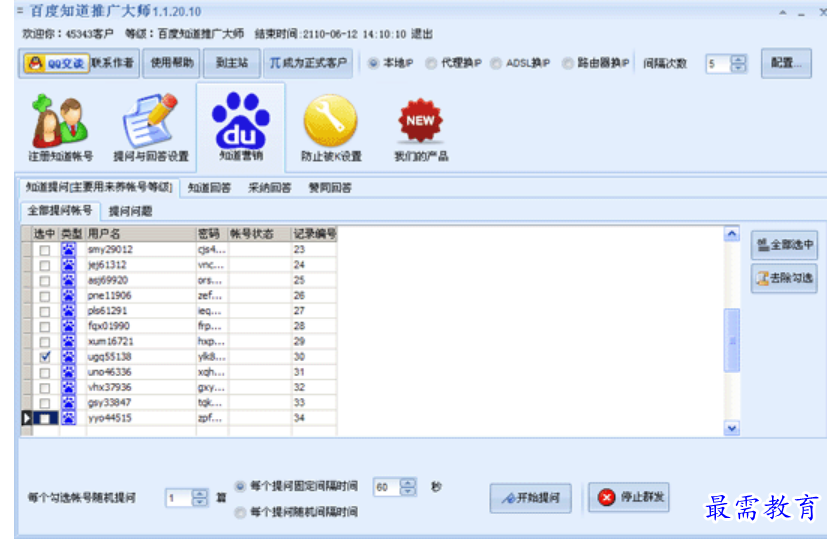This screenshot has width=827, height=539.
Task: Open the 配置... button
Action: point(786,63)
